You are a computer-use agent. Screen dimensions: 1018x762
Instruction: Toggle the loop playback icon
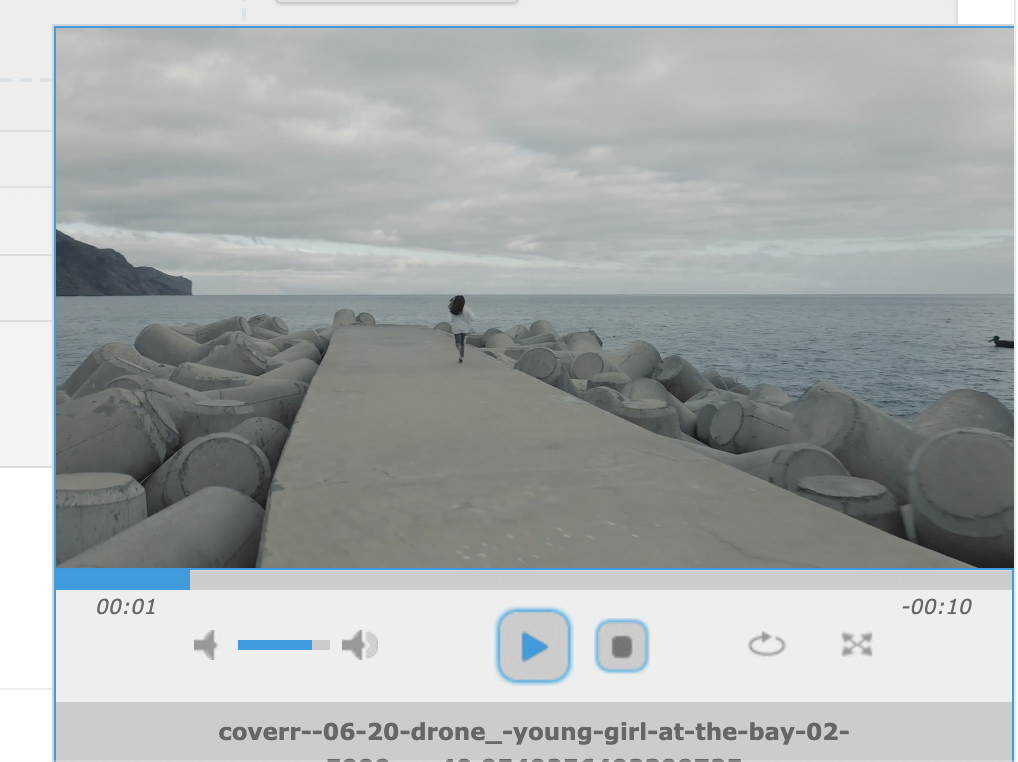click(766, 645)
